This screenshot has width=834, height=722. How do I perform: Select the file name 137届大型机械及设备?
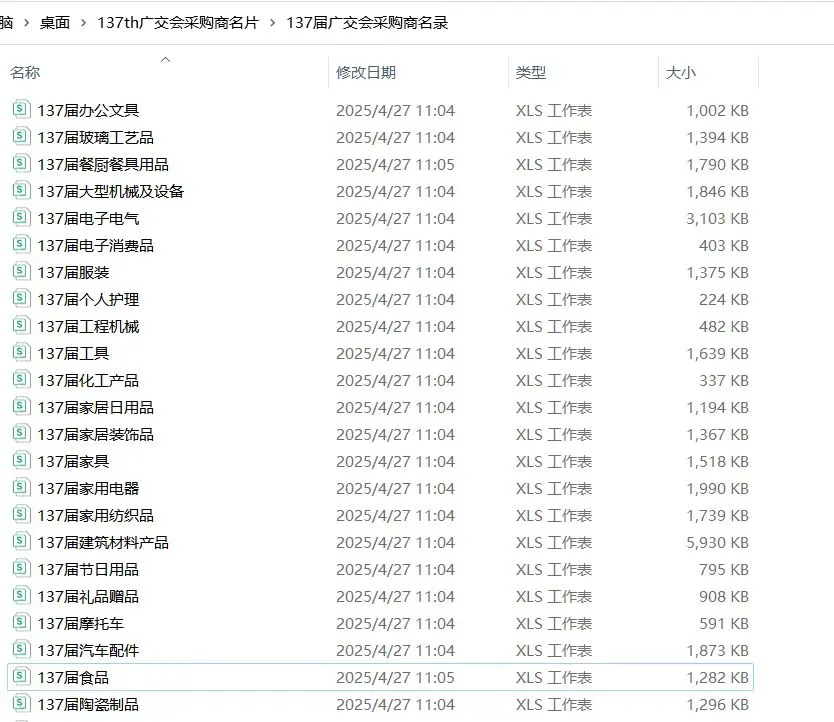point(111,192)
